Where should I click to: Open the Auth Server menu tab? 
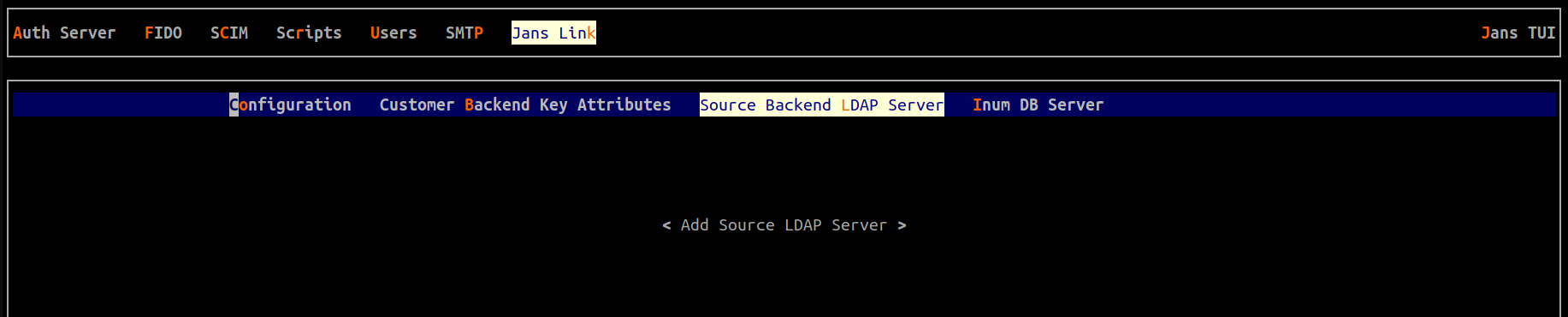(x=64, y=33)
